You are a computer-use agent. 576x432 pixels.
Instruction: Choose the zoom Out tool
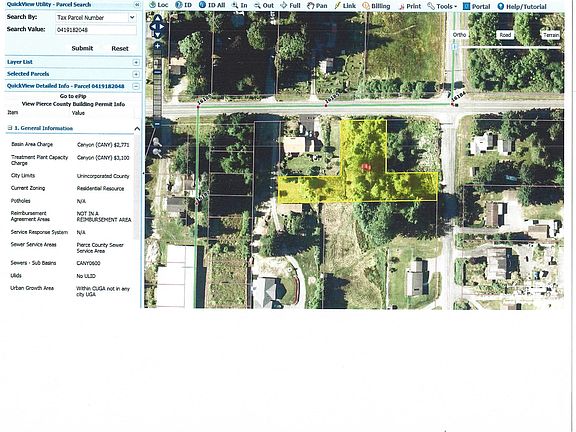coord(264,6)
